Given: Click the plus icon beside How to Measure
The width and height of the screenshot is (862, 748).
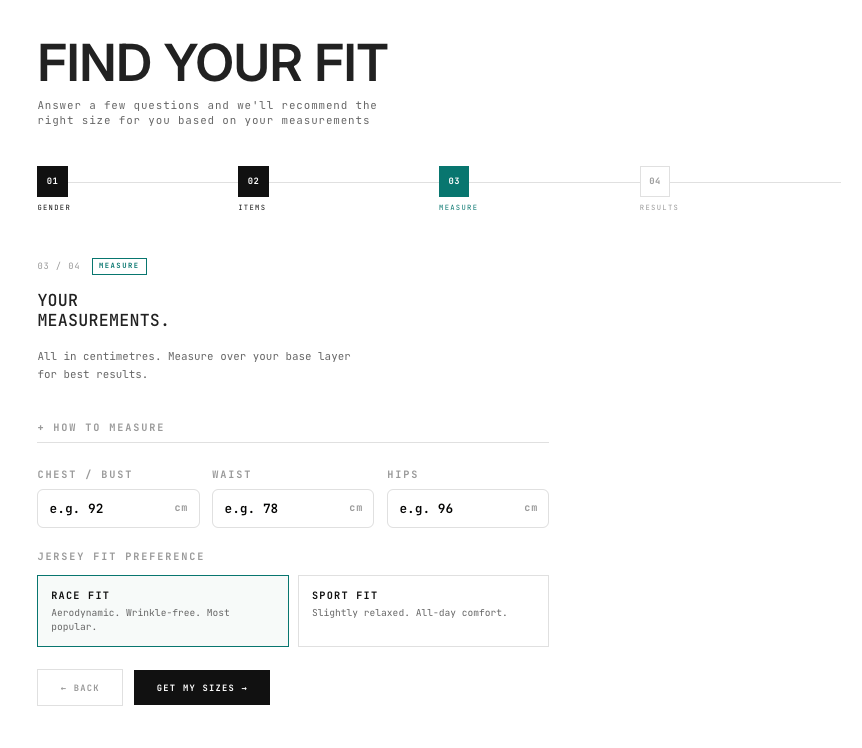Looking at the screenshot, I should click(41, 428).
